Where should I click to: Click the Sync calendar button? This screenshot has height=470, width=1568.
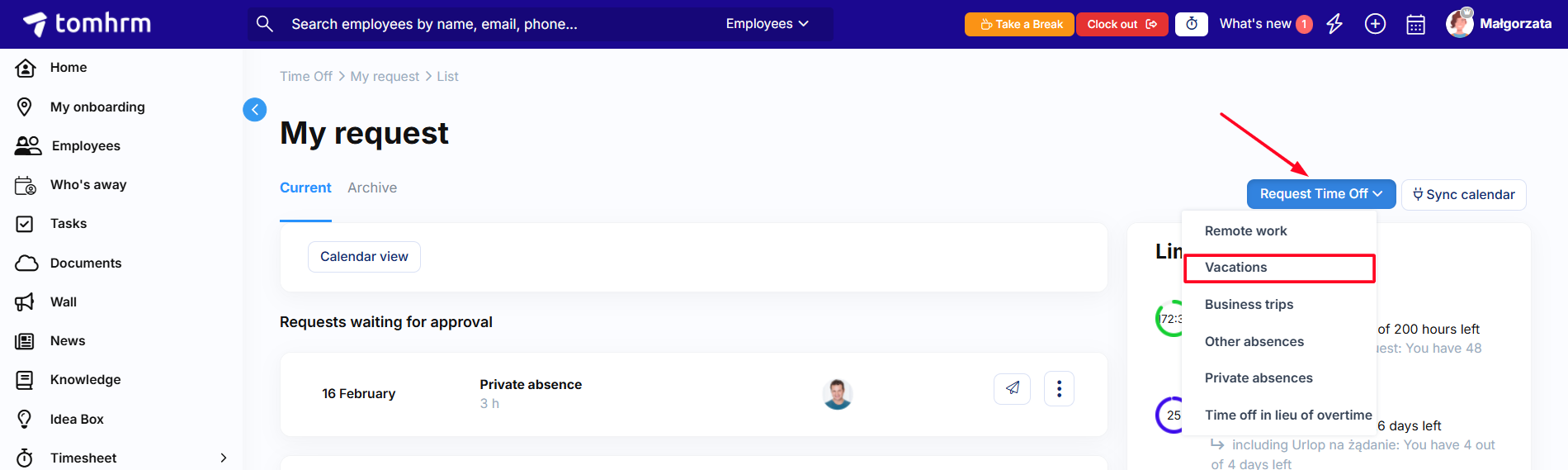[1463, 195]
